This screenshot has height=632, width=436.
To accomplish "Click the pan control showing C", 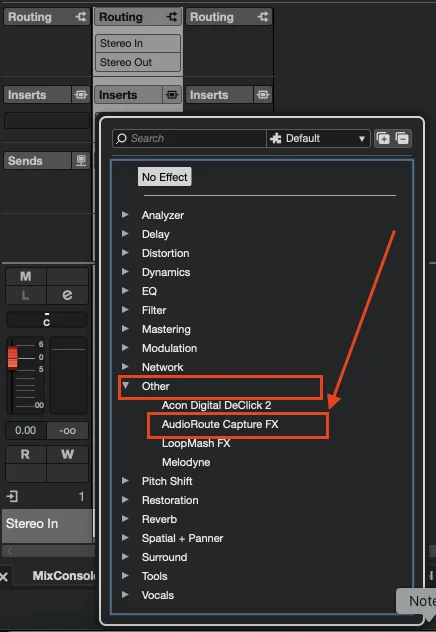I will pos(47,320).
